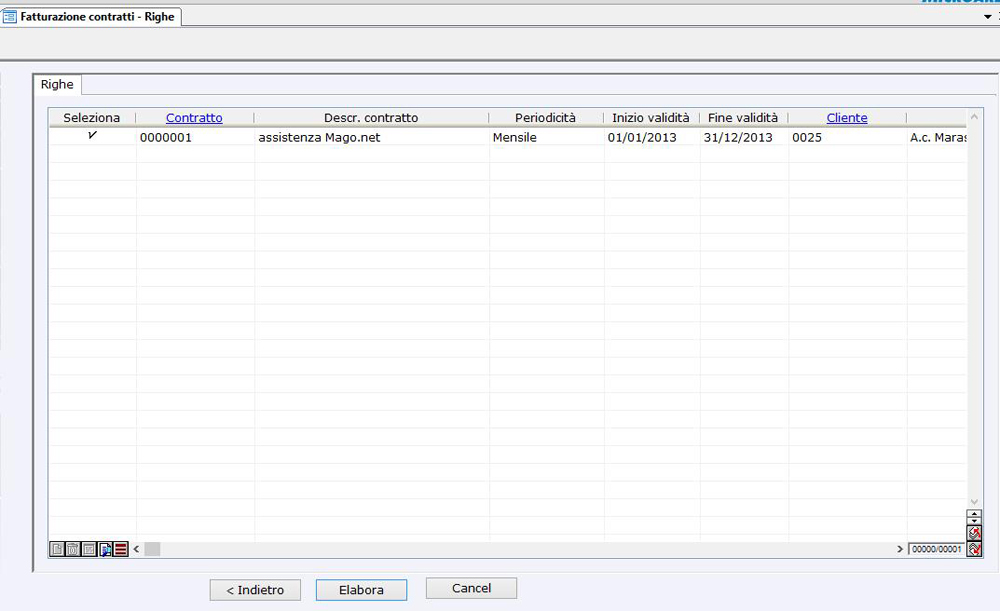Click the small down arrow stepper button

coord(974,521)
